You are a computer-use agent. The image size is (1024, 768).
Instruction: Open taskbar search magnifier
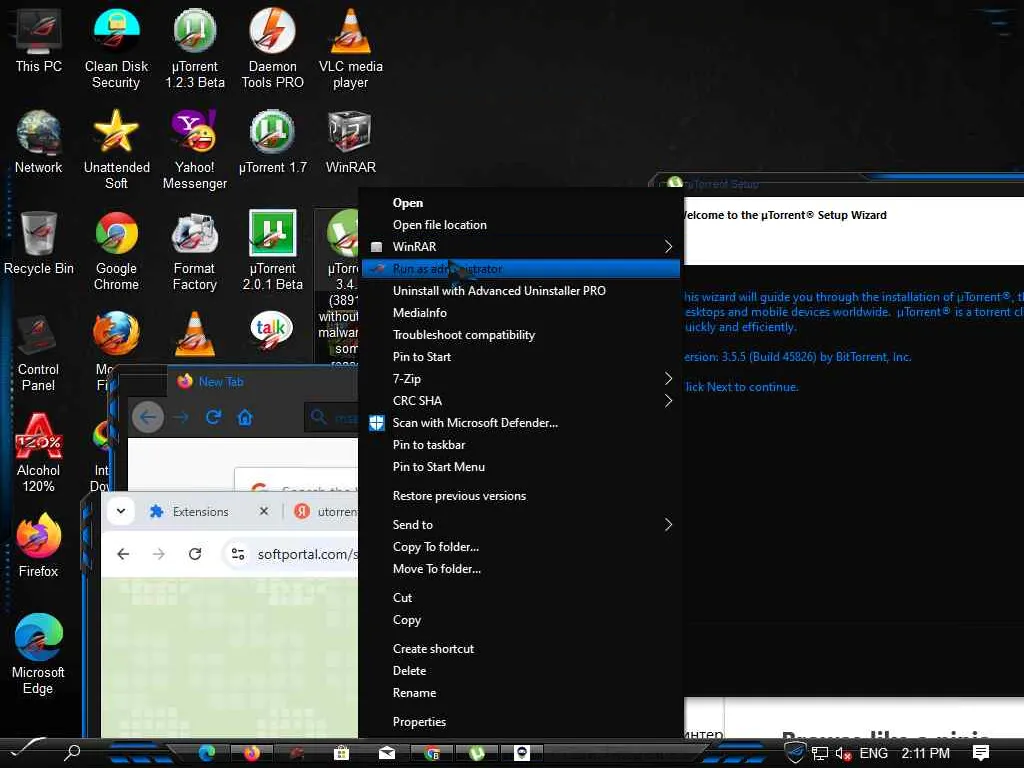click(x=72, y=753)
